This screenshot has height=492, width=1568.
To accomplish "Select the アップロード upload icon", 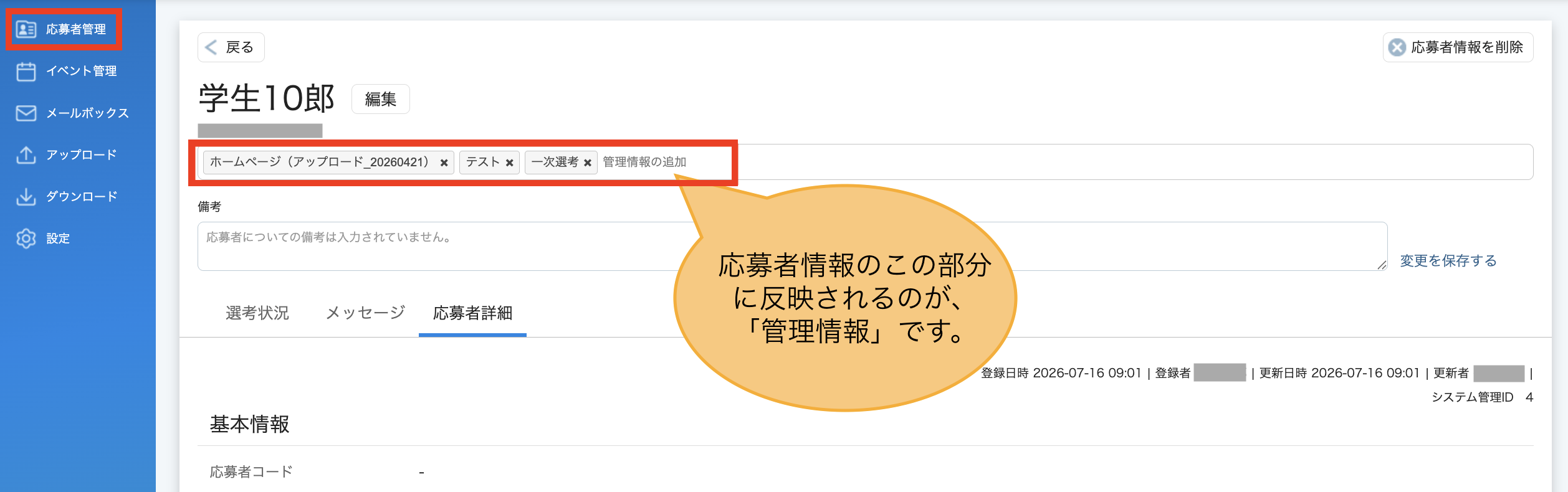I will pyautogui.click(x=26, y=155).
